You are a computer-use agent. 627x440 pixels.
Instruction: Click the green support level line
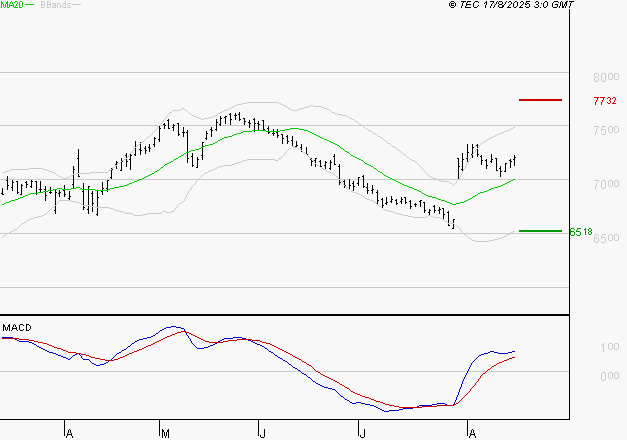(x=540, y=231)
